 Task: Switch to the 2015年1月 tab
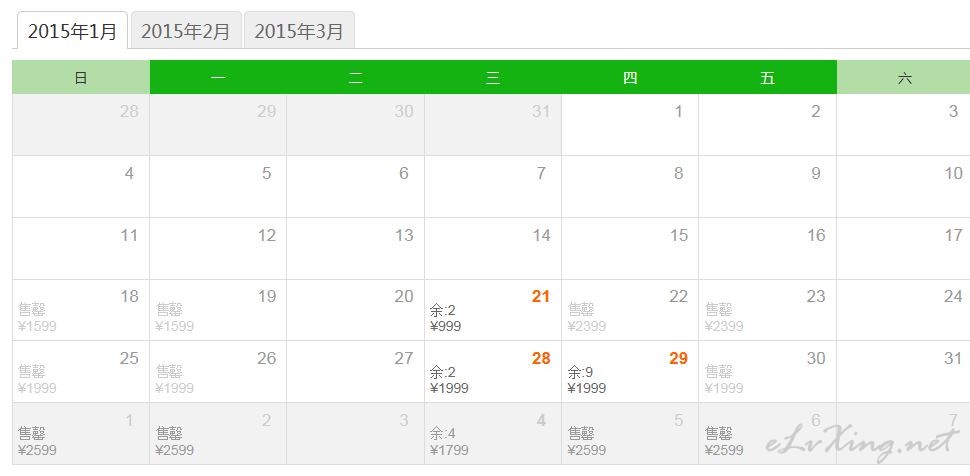72,31
